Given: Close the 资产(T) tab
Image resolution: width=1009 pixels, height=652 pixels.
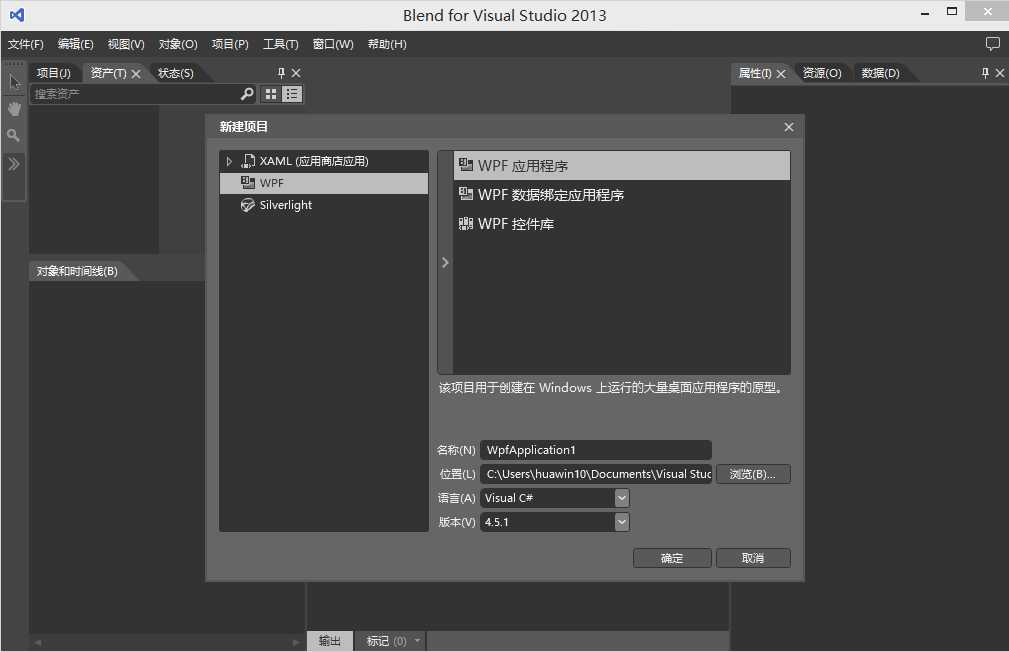Looking at the screenshot, I should (136, 74).
